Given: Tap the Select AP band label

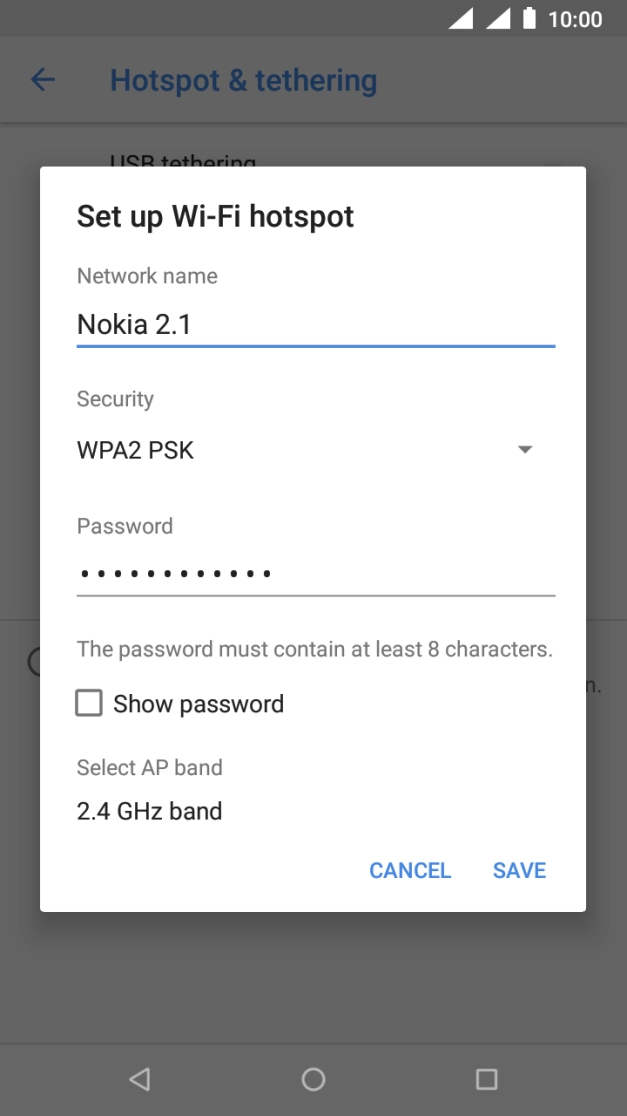Looking at the screenshot, I should tap(150, 768).
